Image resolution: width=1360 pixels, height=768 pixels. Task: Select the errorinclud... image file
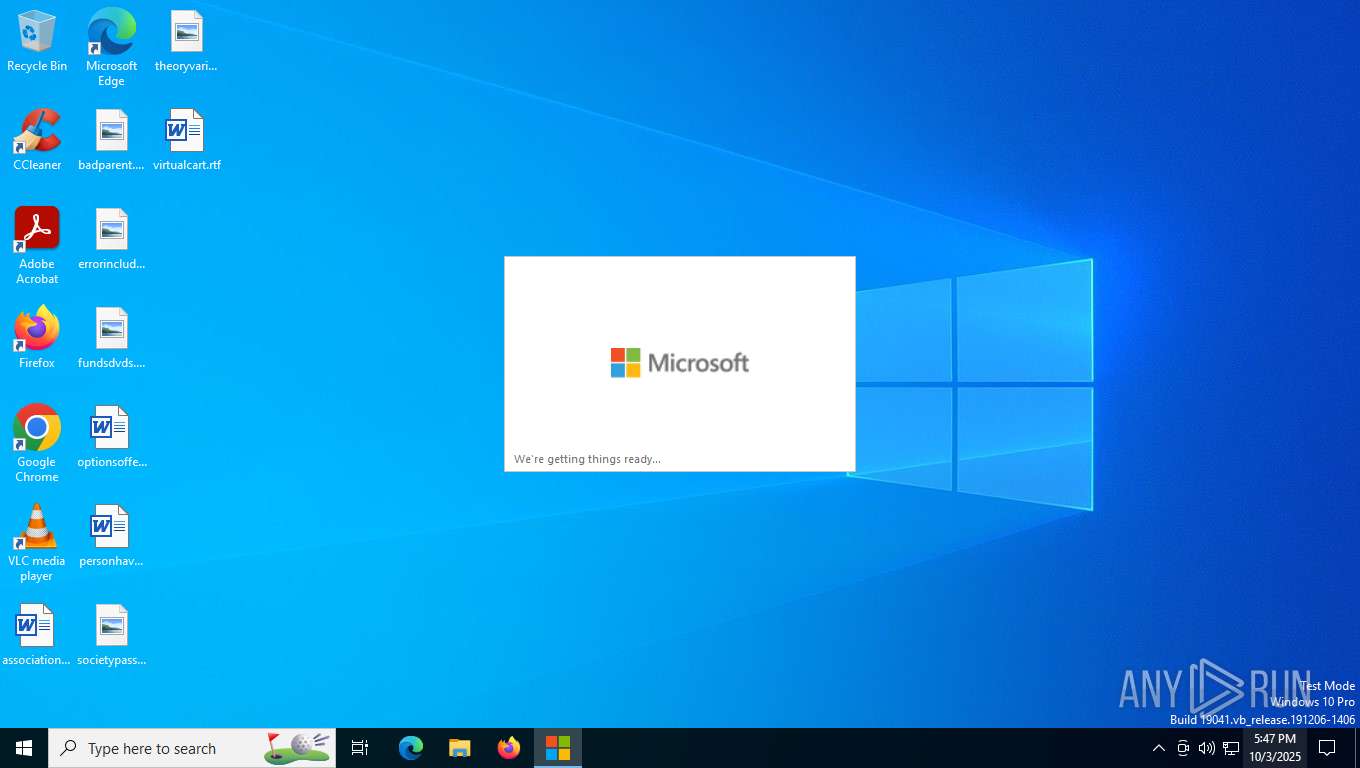click(111, 240)
